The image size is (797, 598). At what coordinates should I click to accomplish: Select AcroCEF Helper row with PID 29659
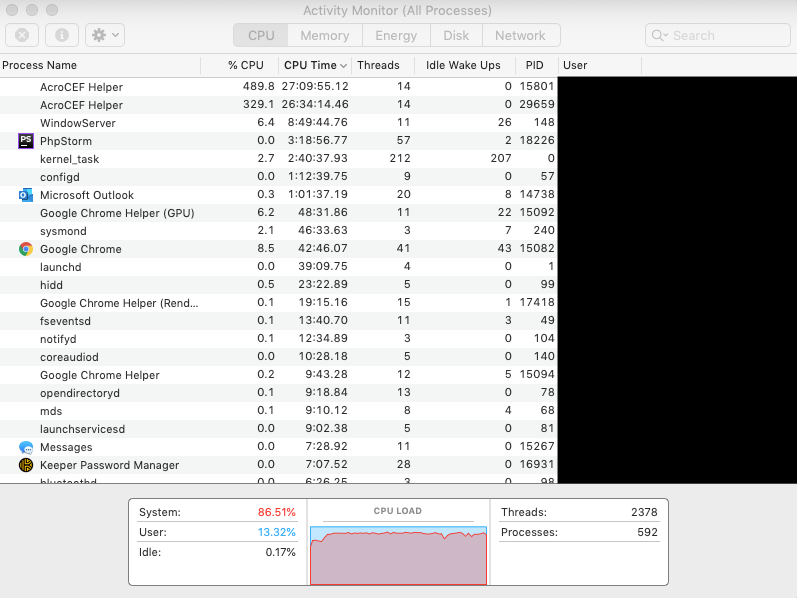279,105
